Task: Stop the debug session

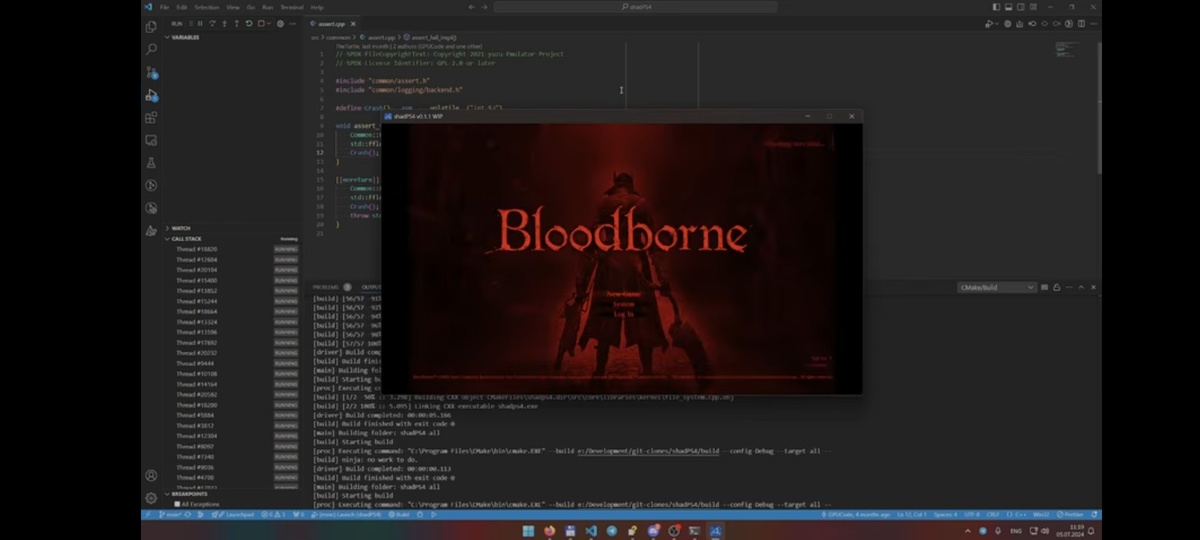Action: 261,24
